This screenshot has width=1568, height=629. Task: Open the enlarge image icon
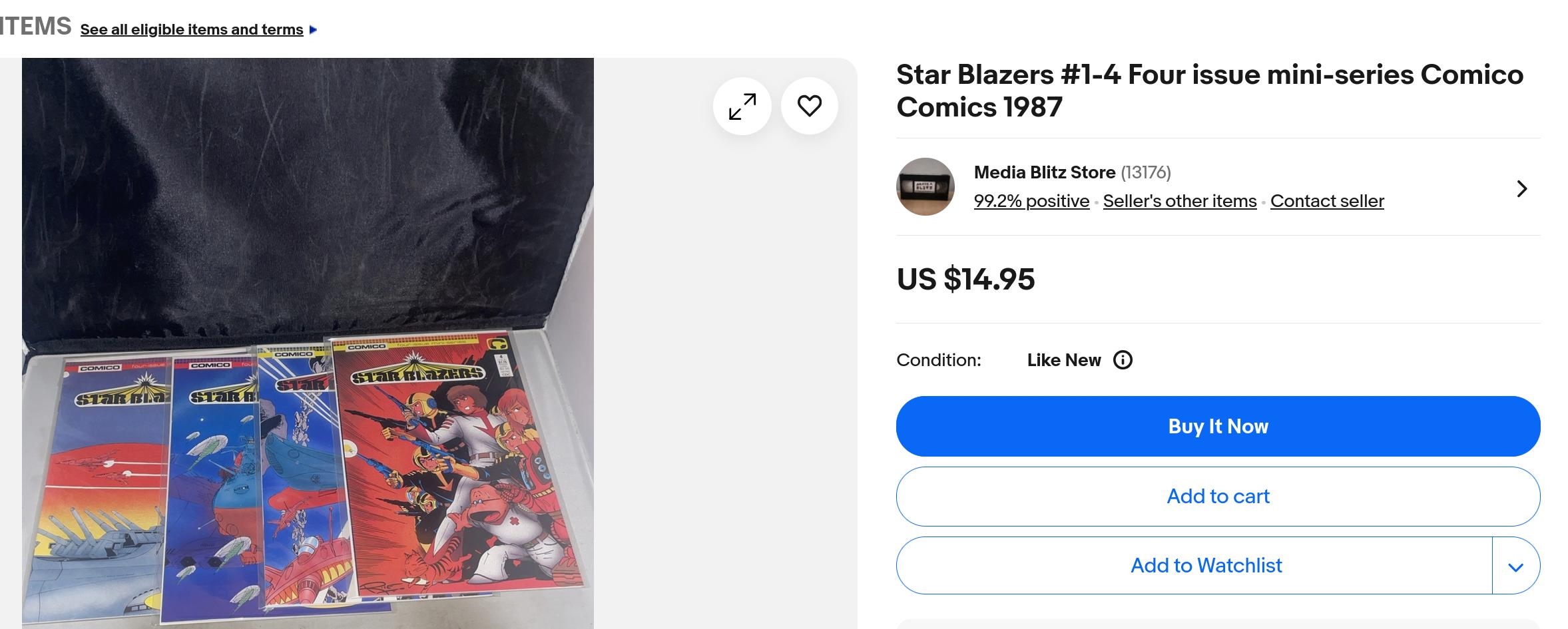(x=742, y=106)
